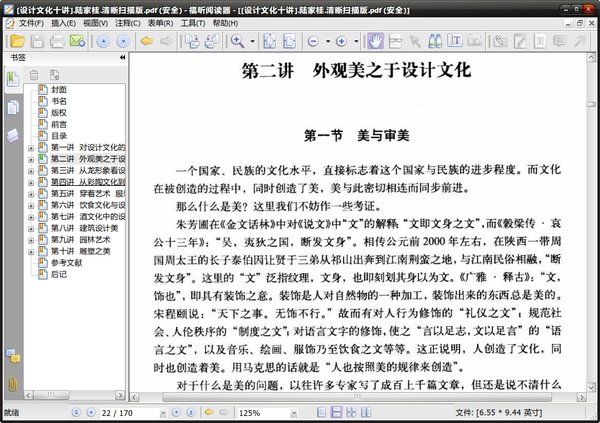This screenshot has width=600, height=423.
Task: Open the 封面 bookmark
Action: pyautogui.click(x=59, y=90)
